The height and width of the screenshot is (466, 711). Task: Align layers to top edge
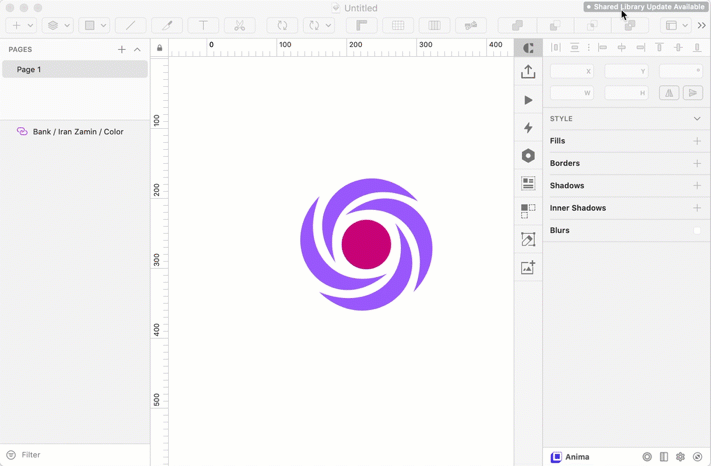coord(659,48)
